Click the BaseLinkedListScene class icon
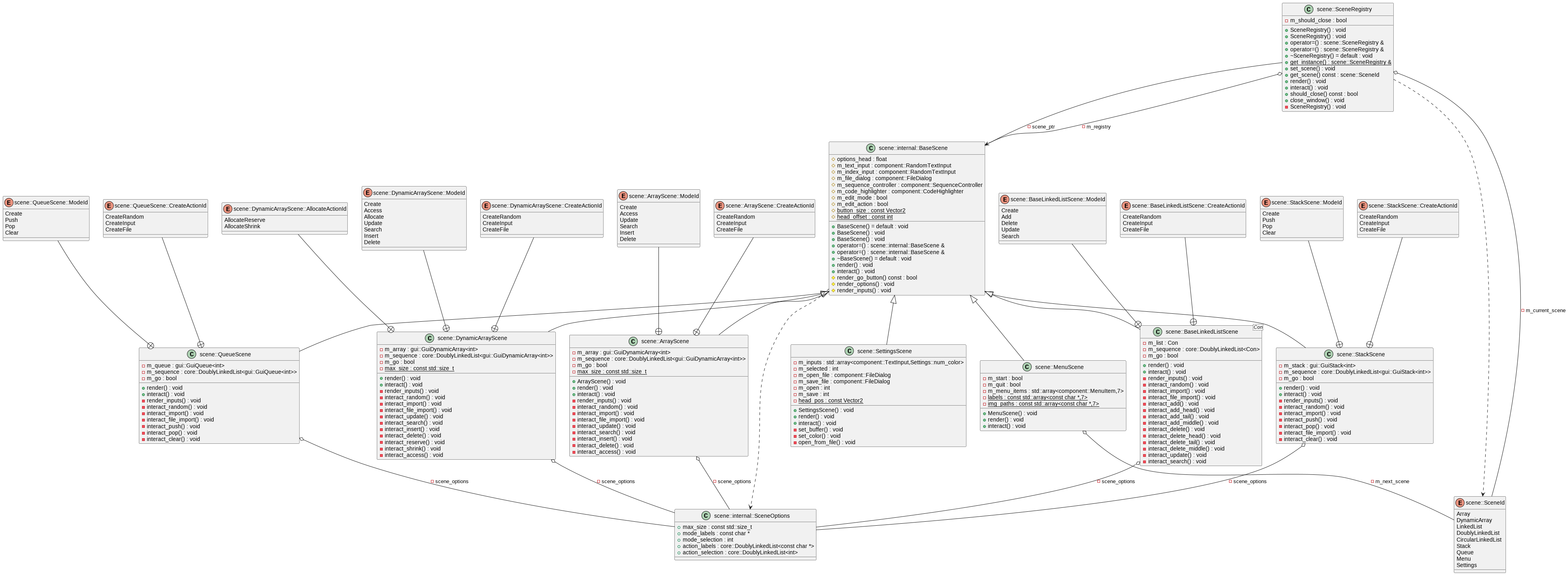The image size is (1568, 575). pos(1158,332)
